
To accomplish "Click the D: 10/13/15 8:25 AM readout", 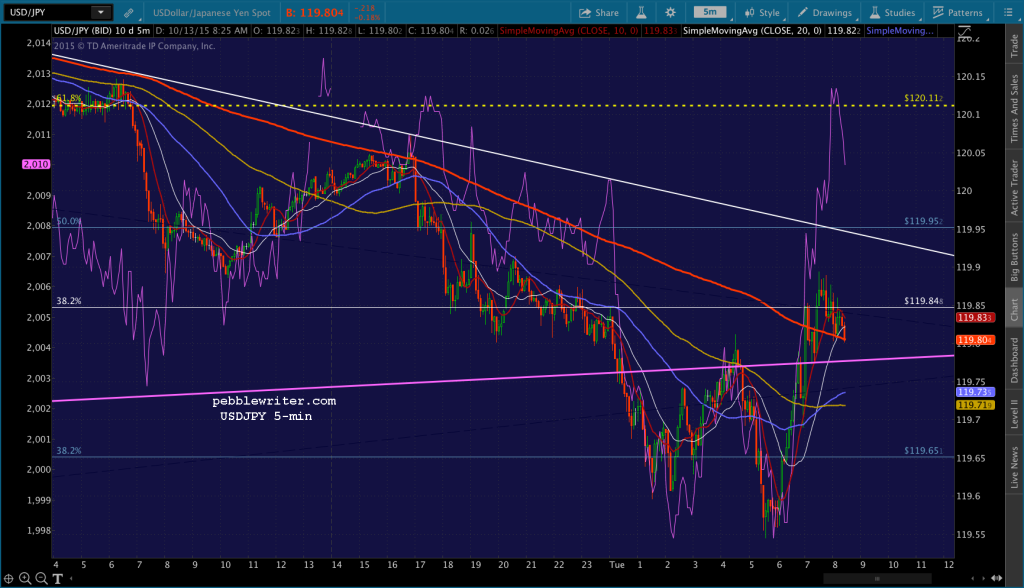I will pyautogui.click(x=202, y=31).
